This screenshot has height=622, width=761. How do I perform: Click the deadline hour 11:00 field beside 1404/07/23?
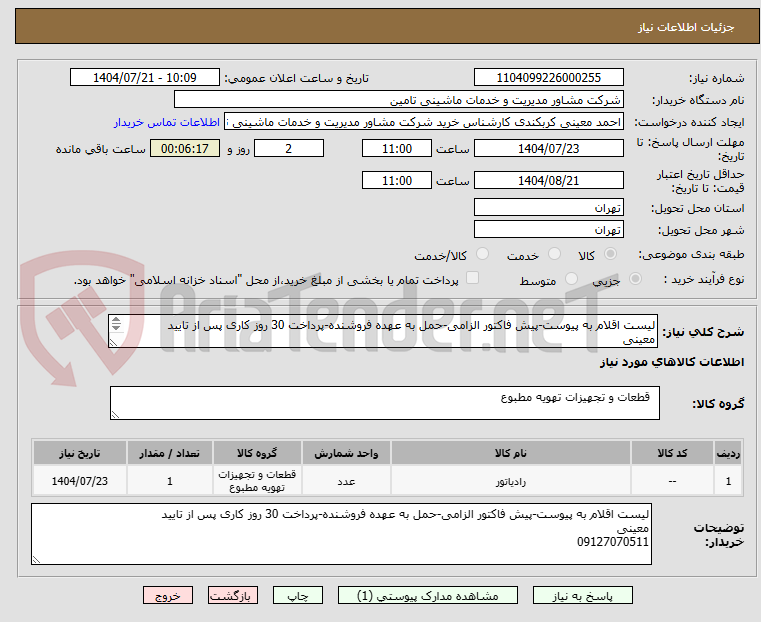click(x=397, y=148)
